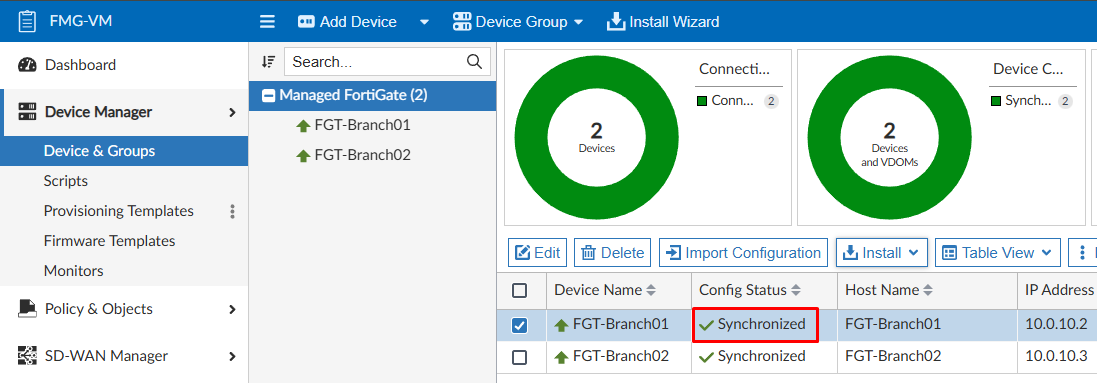Viewport: 1097px width, 383px height.
Task: Click the sort order icon beside Search
Action: click(268, 62)
